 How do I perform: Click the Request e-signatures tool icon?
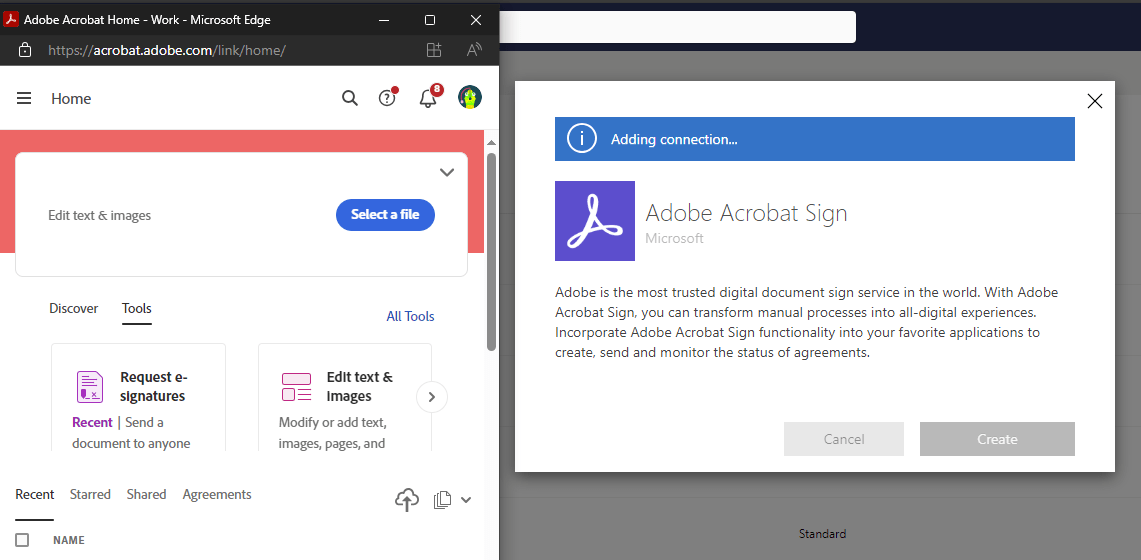90,386
